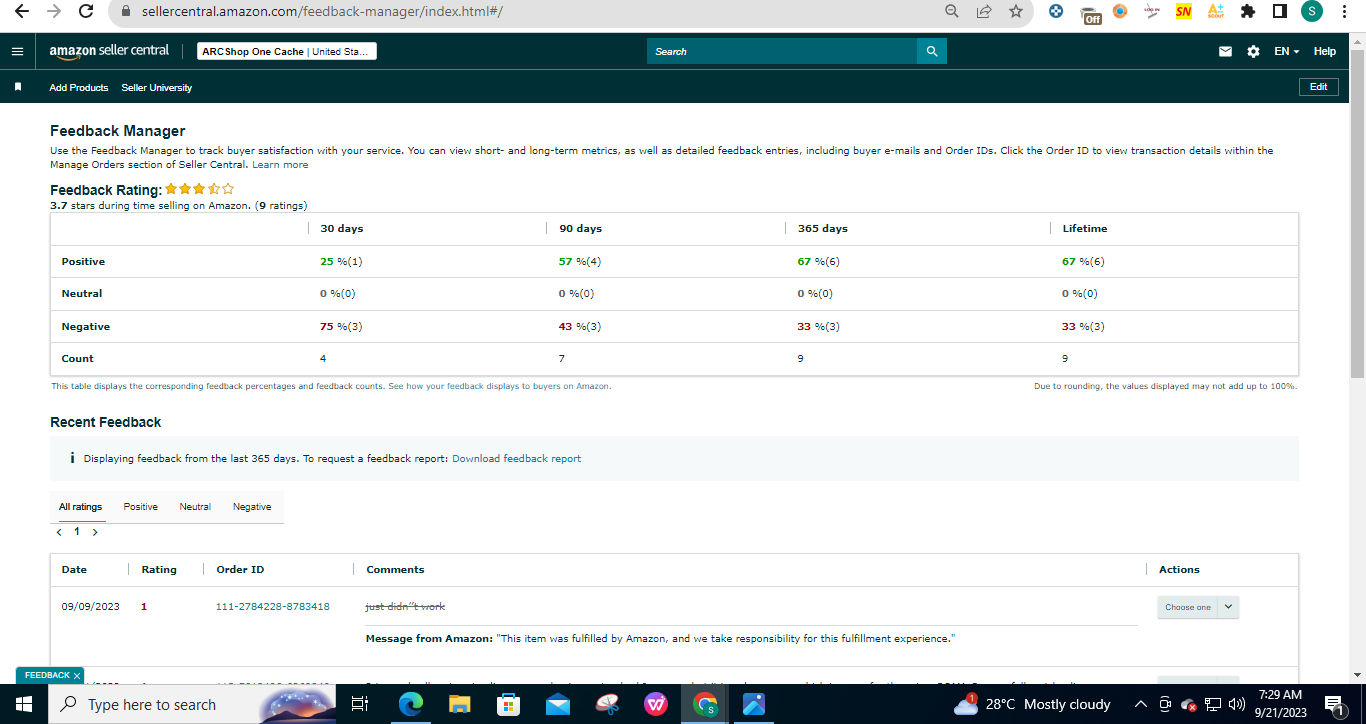Image resolution: width=1366 pixels, height=724 pixels.
Task: Open the Seller University menu item
Action: [157, 88]
